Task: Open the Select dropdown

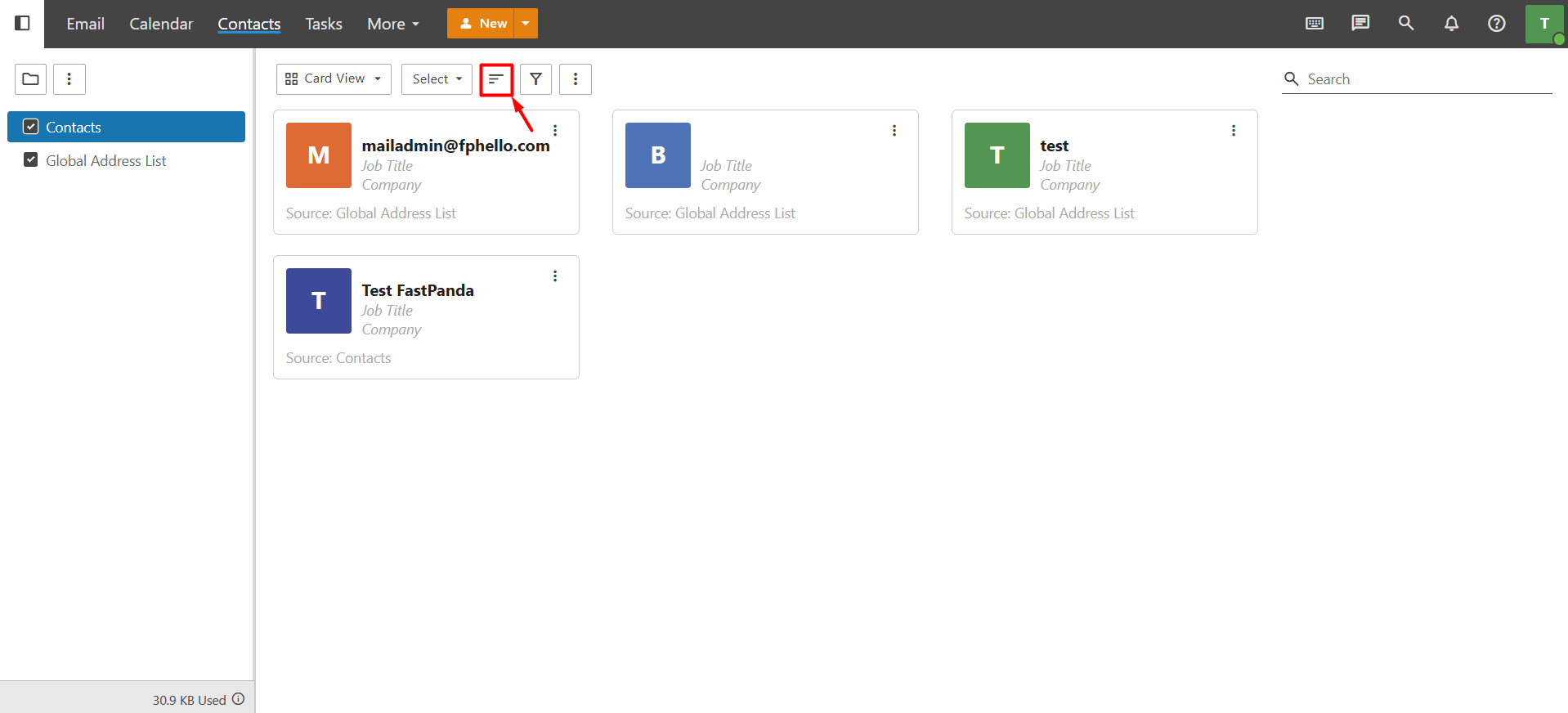Action: [437, 79]
